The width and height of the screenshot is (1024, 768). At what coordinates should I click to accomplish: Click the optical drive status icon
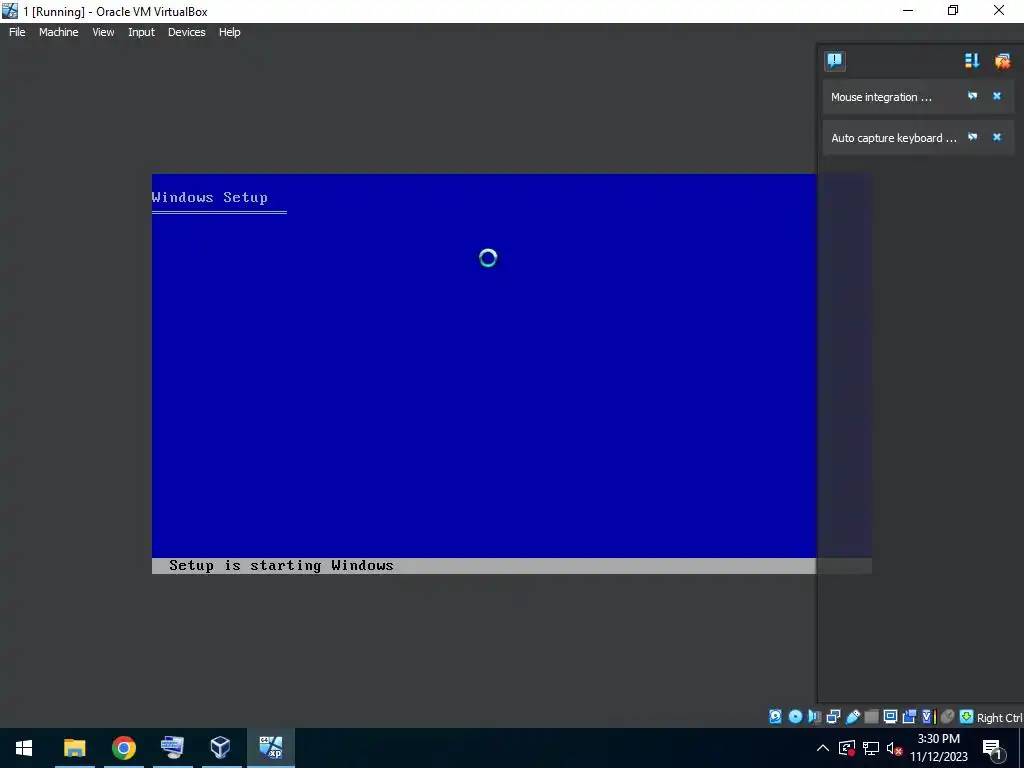tap(795, 716)
